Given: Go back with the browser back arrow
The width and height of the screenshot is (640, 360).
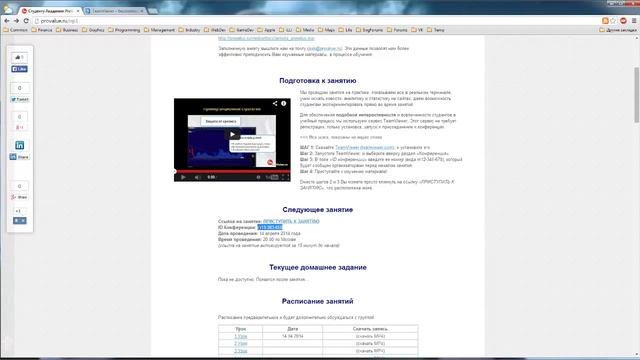Looking at the screenshot, I should click(x=7, y=21).
